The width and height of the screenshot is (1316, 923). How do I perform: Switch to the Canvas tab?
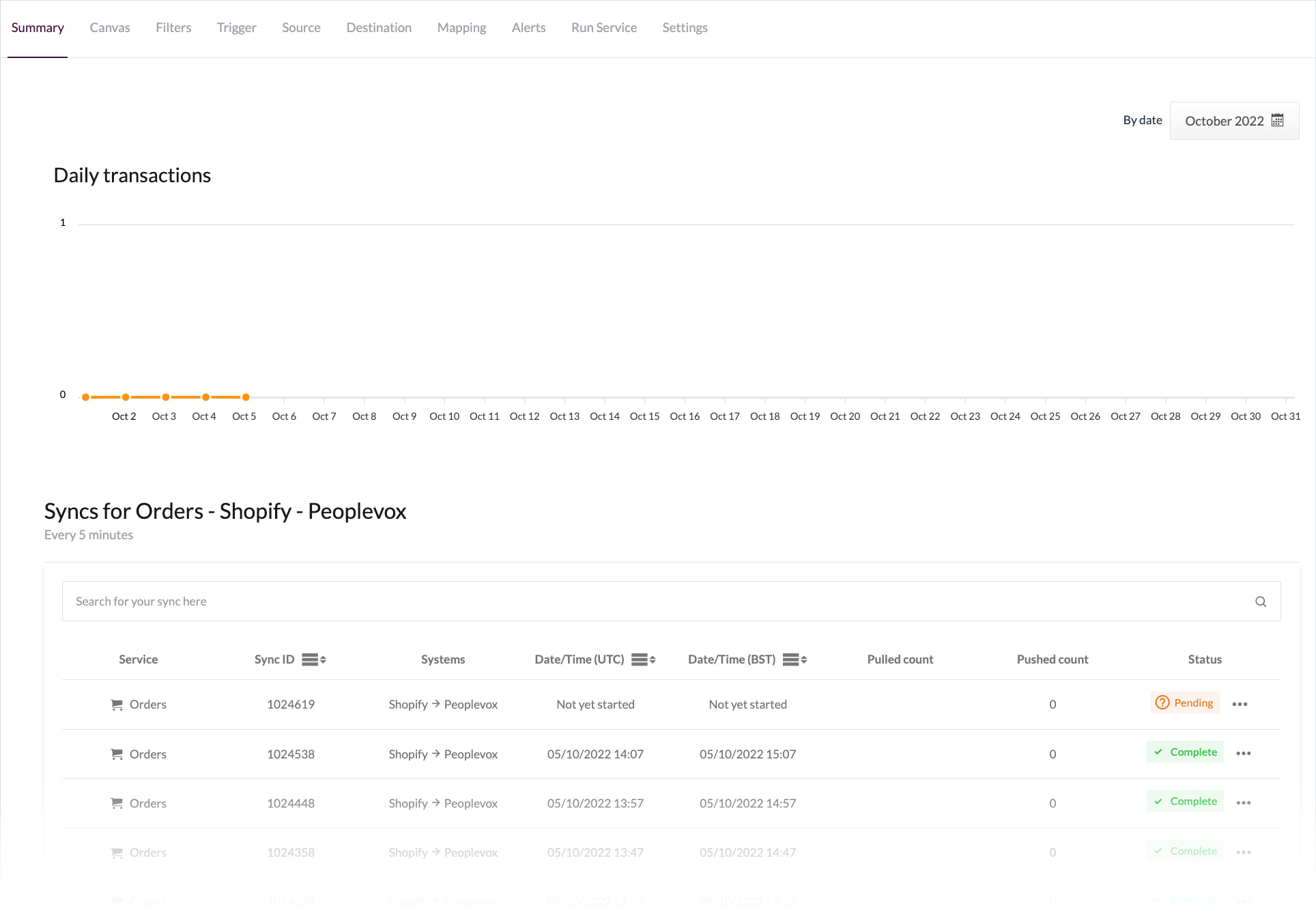tap(109, 28)
